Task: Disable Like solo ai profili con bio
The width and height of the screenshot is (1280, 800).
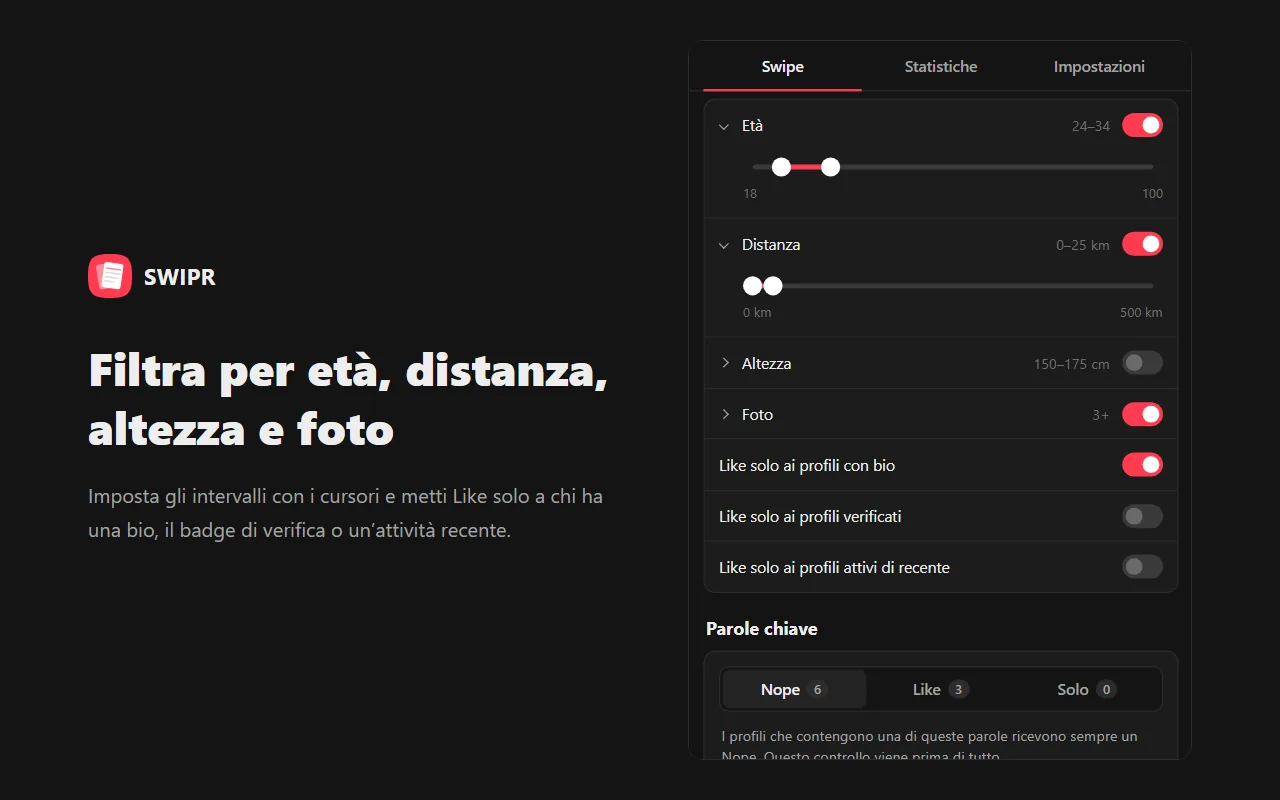Action: [1142, 465]
